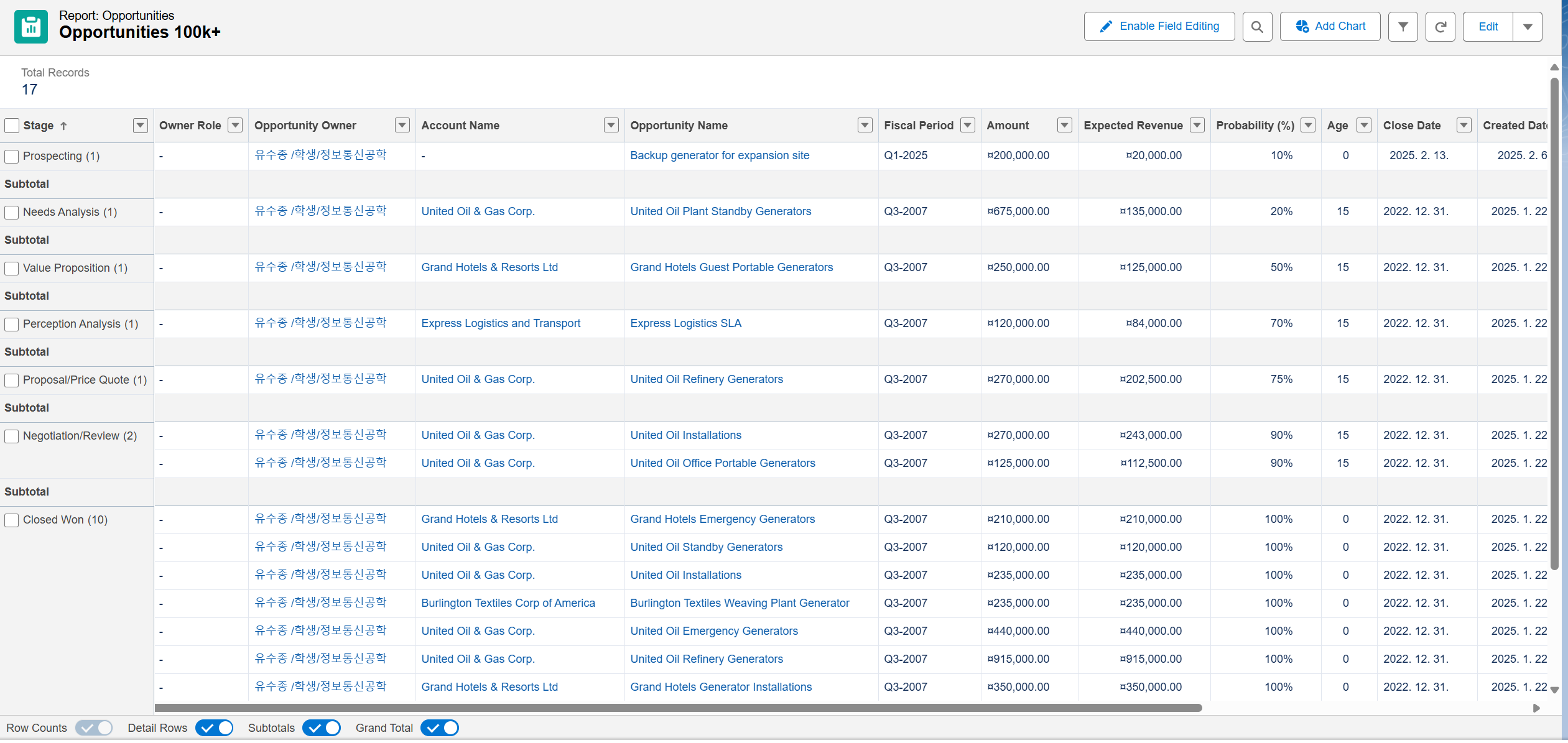Disable the Grand Total switch
Image resolution: width=1568 pixels, height=743 pixels.
click(440, 728)
